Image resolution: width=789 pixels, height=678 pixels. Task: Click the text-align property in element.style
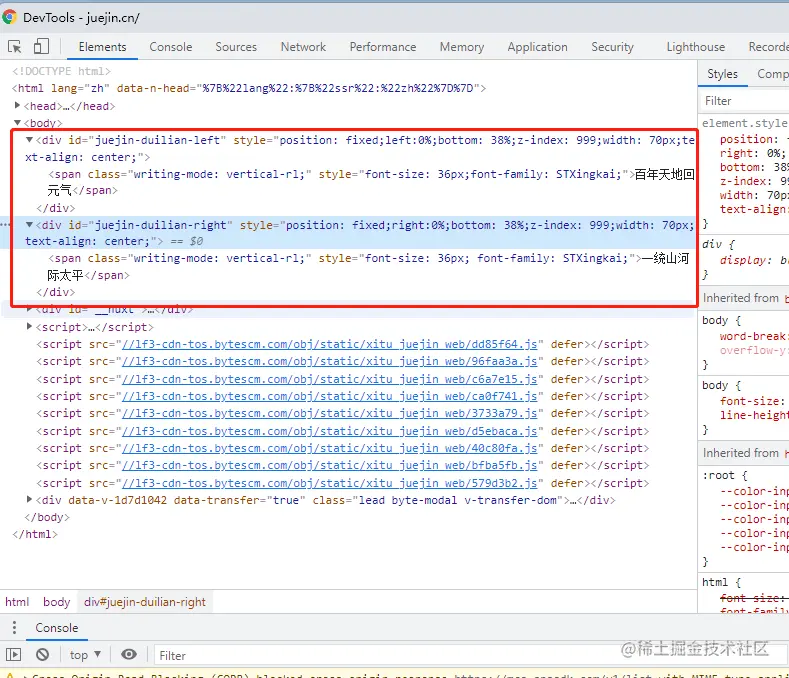coord(753,209)
